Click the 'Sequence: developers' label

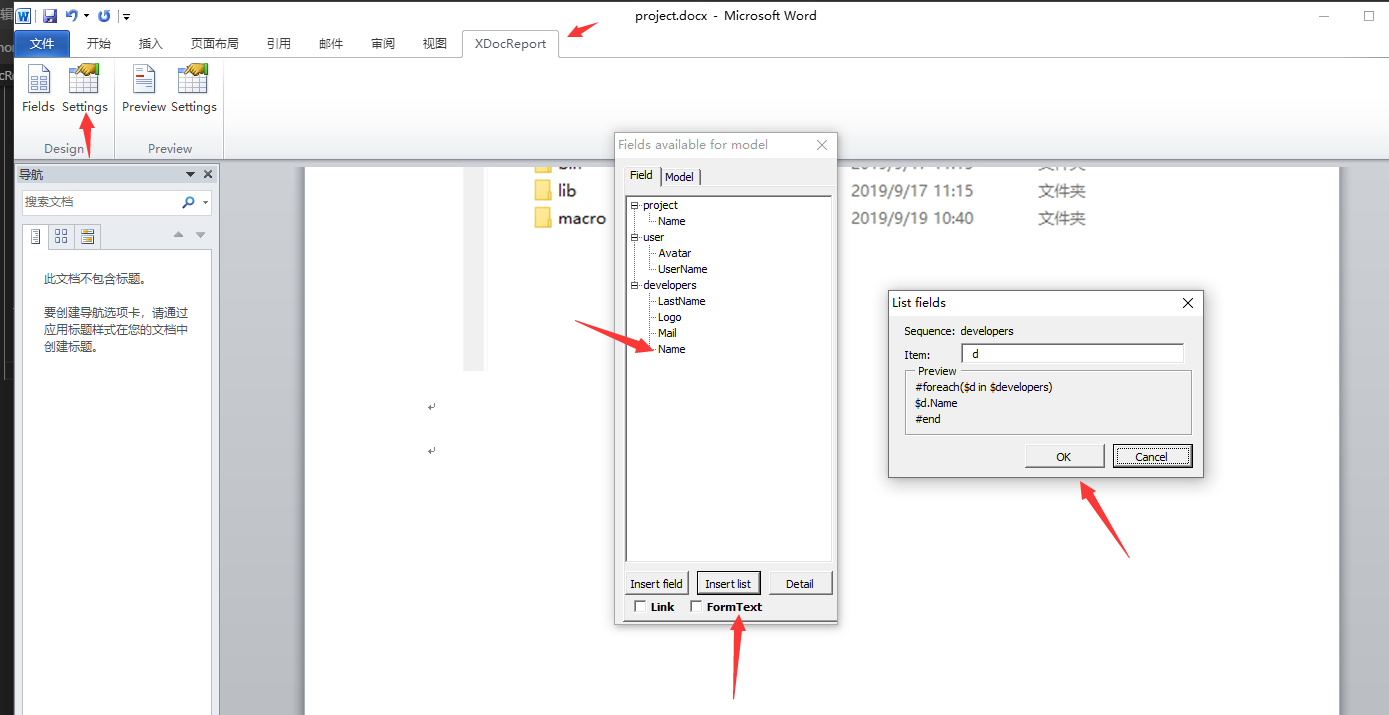coord(959,331)
